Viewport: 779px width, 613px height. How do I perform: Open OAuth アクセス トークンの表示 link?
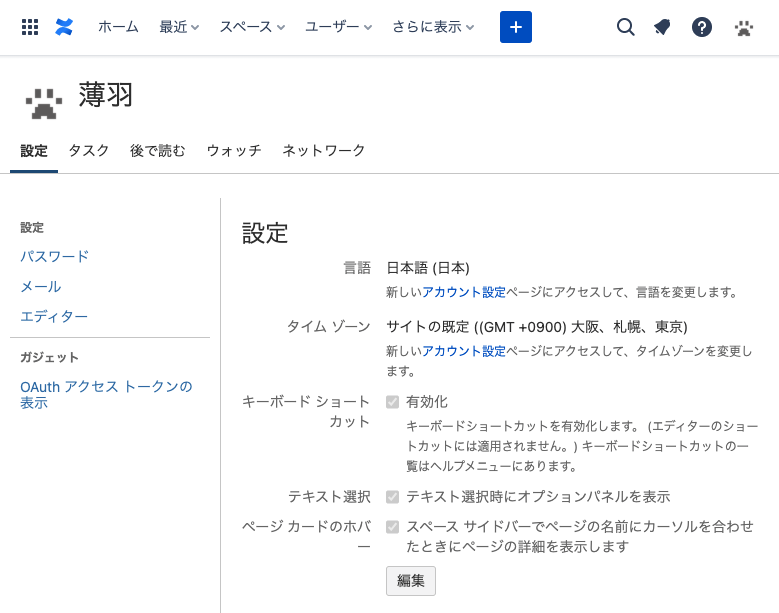pyautogui.click(x=106, y=394)
